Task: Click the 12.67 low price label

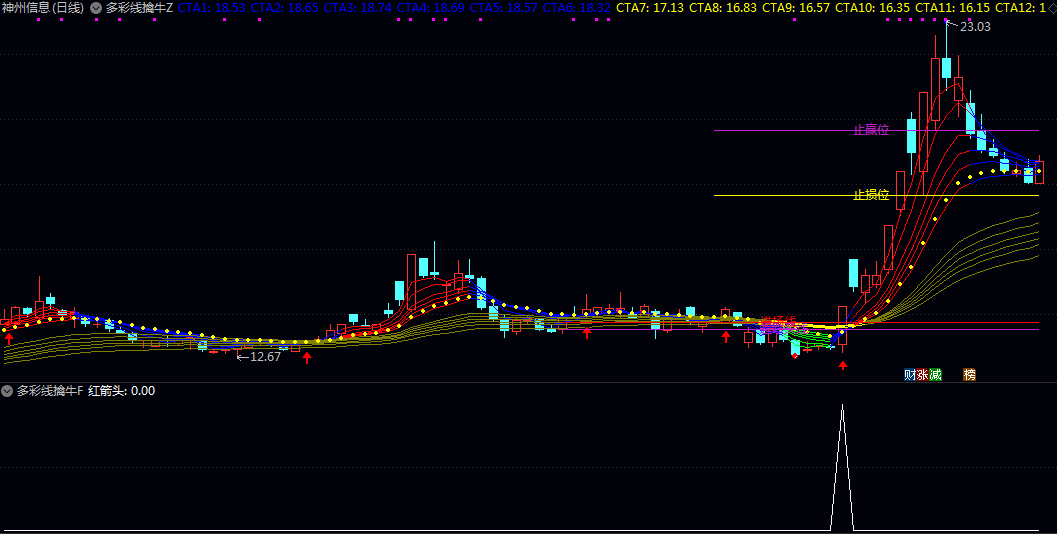Action: 265,357
